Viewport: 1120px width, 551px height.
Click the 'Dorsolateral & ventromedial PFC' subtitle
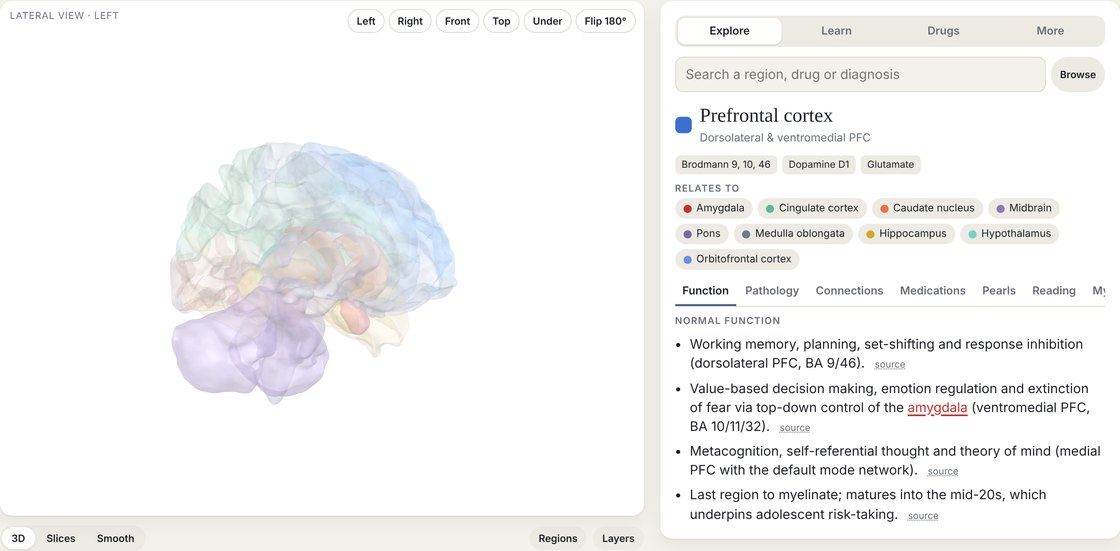[x=784, y=137]
